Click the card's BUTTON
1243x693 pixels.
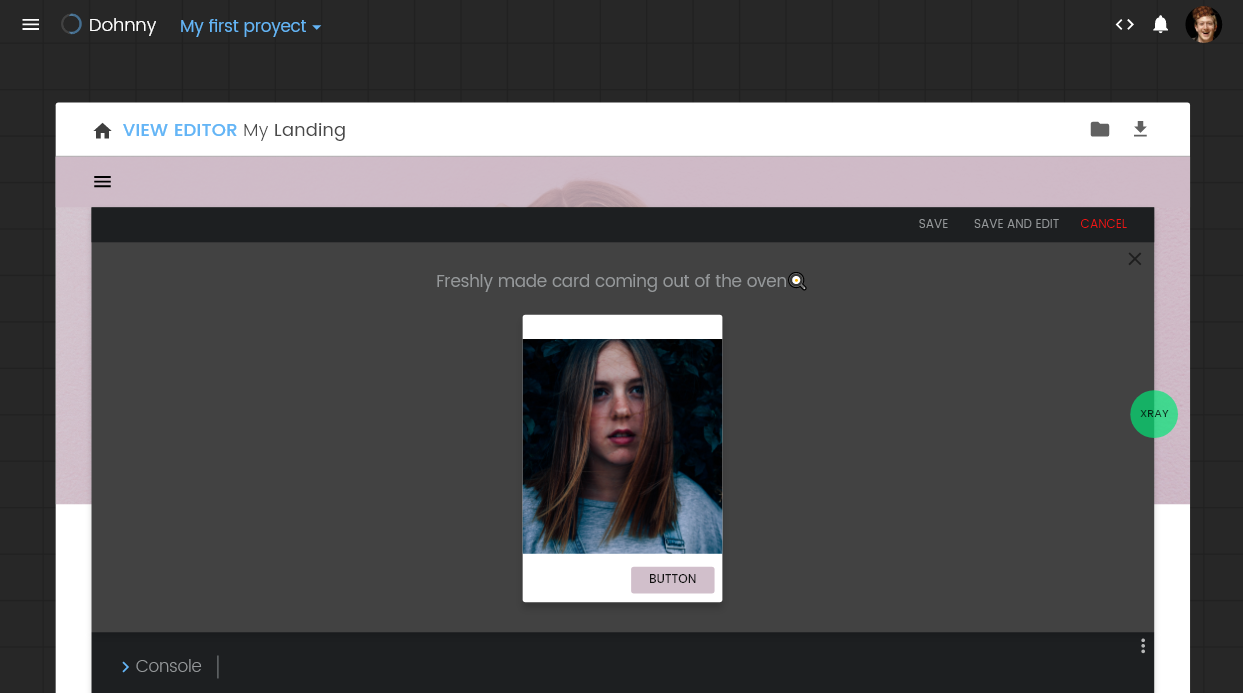pyautogui.click(x=672, y=579)
